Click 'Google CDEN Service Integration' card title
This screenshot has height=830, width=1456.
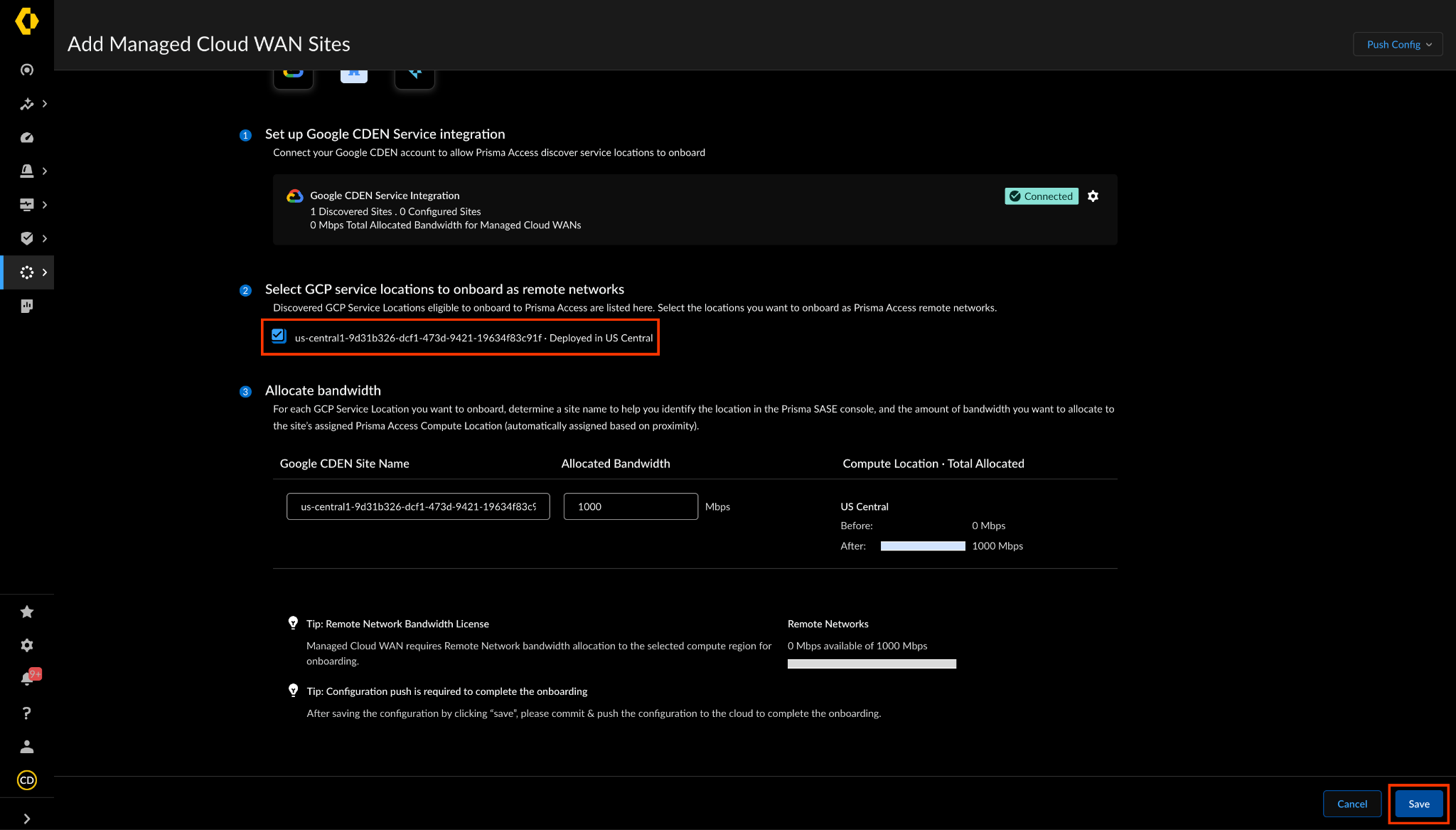tap(385, 196)
